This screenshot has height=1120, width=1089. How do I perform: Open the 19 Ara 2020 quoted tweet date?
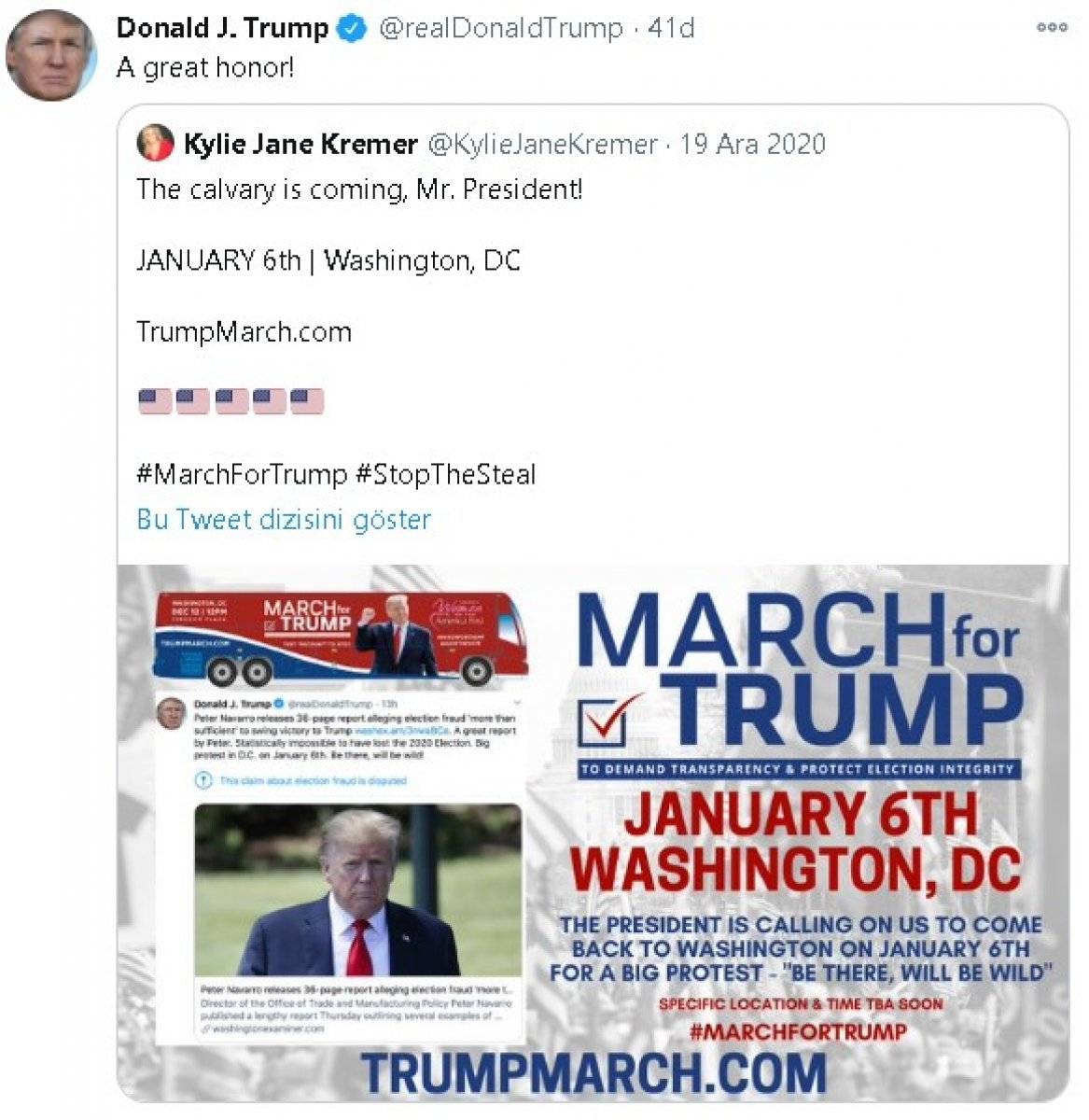pyautogui.click(x=753, y=145)
